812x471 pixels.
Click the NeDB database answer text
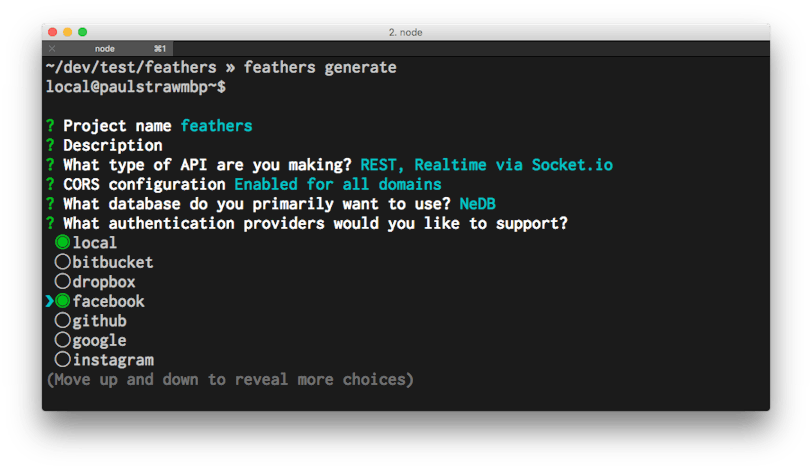tap(477, 204)
